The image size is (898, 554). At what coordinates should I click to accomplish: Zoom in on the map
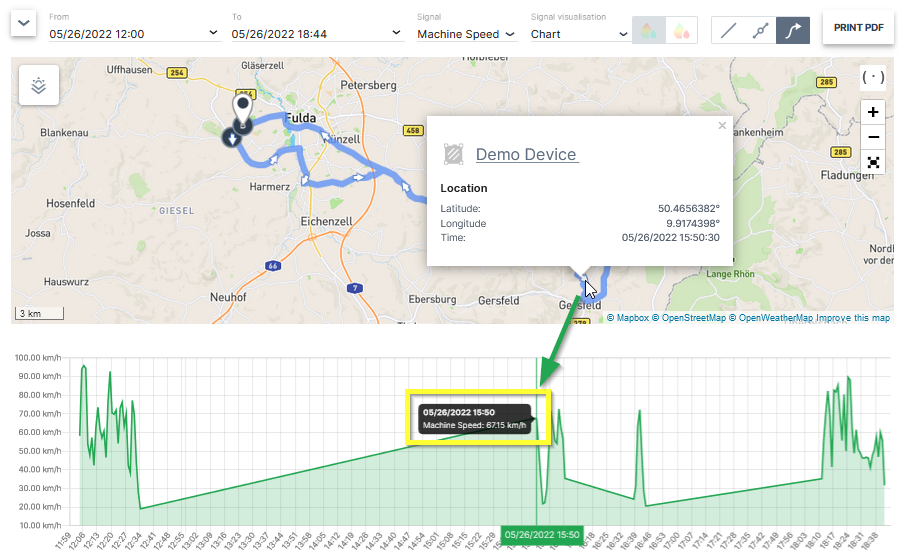pyautogui.click(x=873, y=112)
